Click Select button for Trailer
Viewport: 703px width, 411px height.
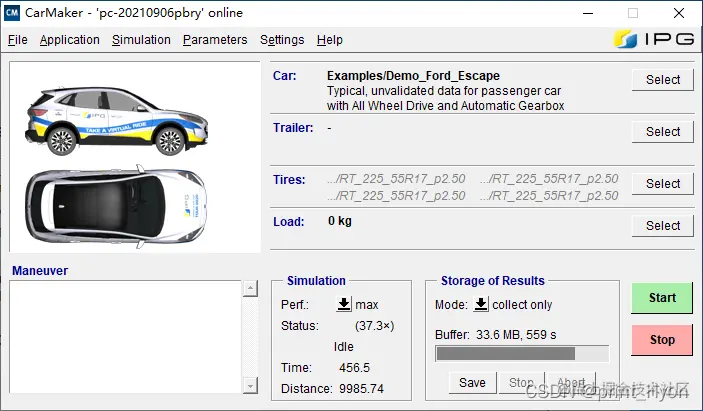pos(663,132)
